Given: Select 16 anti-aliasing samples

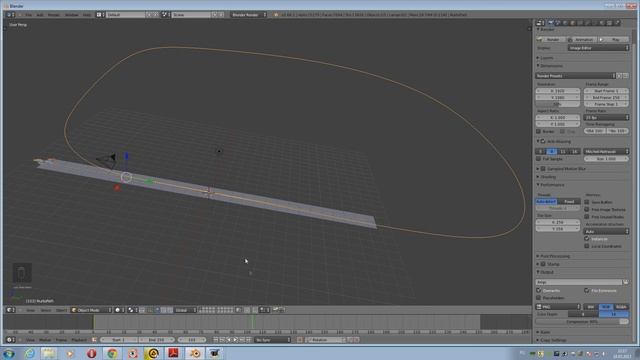Looking at the screenshot, I should (575, 152).
